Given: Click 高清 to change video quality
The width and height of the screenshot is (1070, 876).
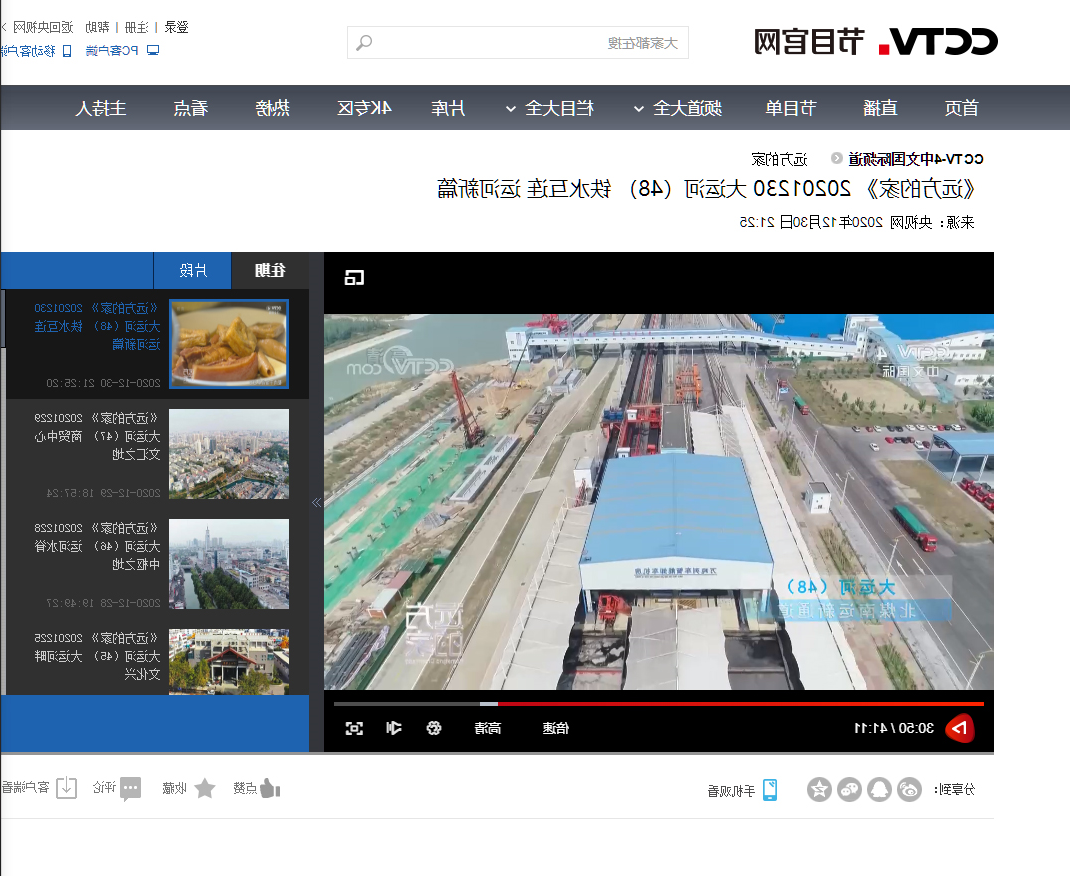Looking at the screenshot, I should 489,729.
